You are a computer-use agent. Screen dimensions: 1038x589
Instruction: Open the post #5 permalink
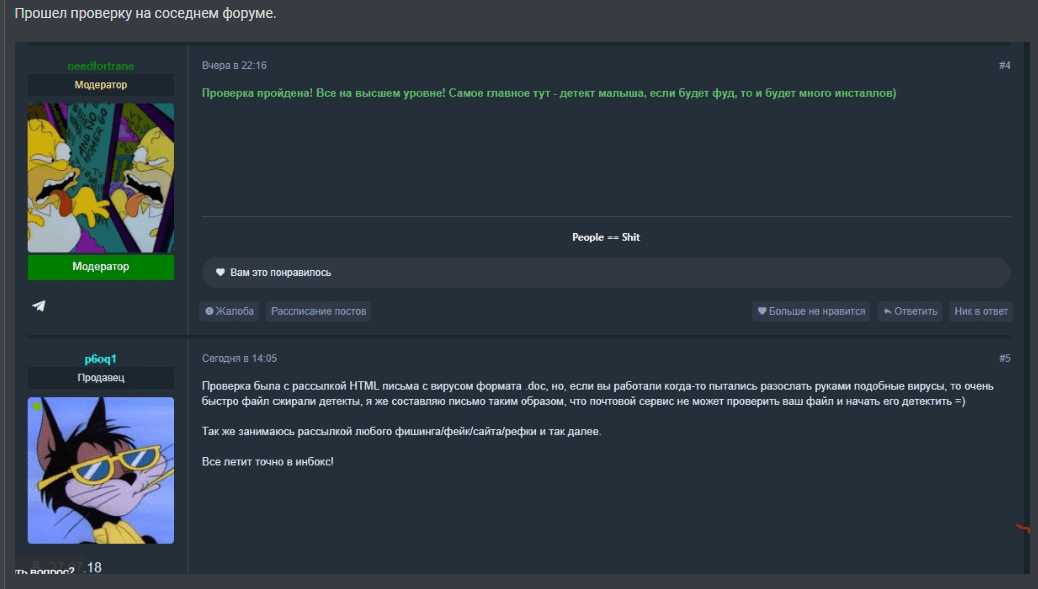(1004, 359)
